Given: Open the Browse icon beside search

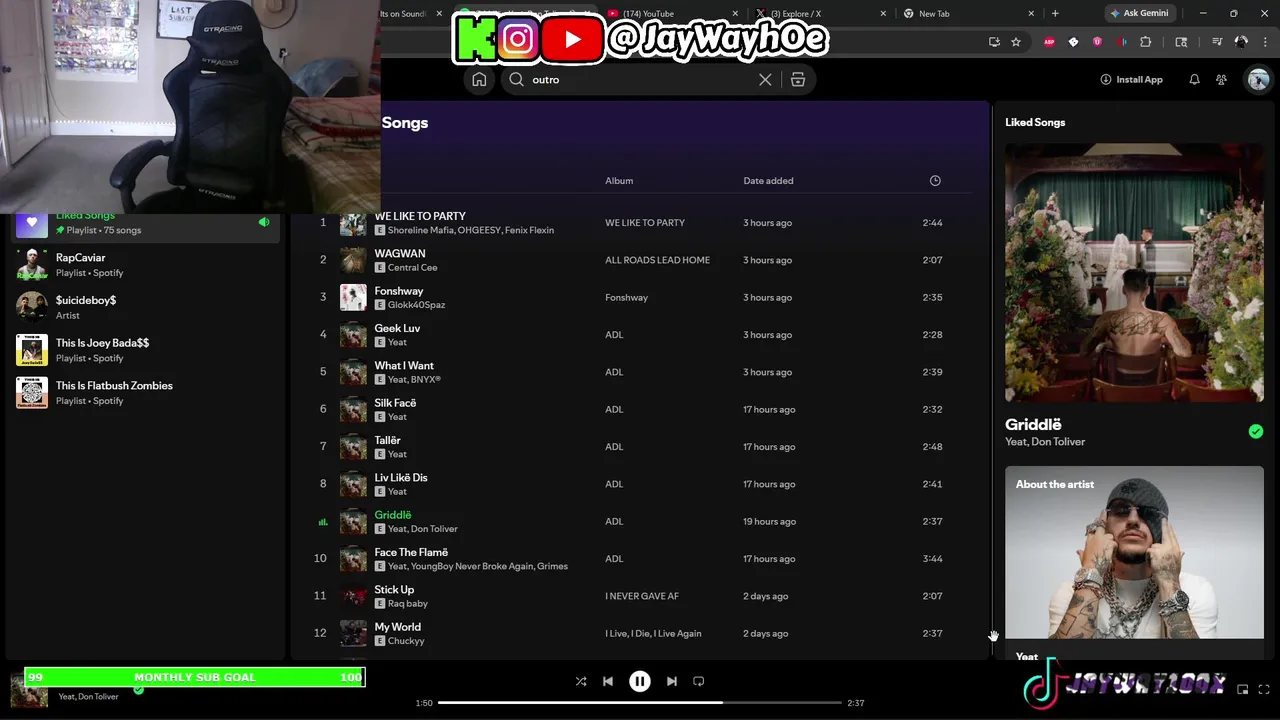Looking at the screenshot, I should [798, 80].
